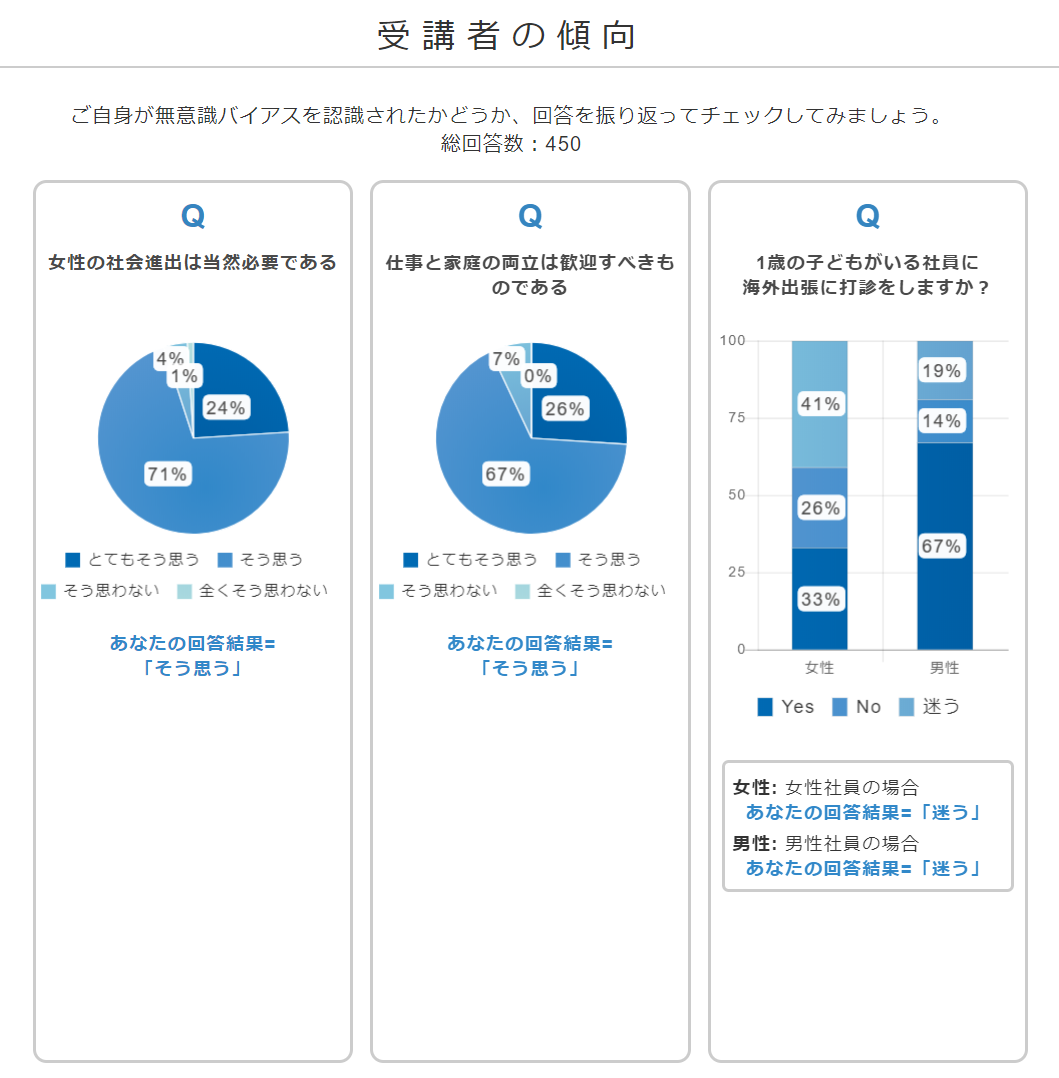Click the 女性: 女性社員の場合 label

click(x=826, y=787)
